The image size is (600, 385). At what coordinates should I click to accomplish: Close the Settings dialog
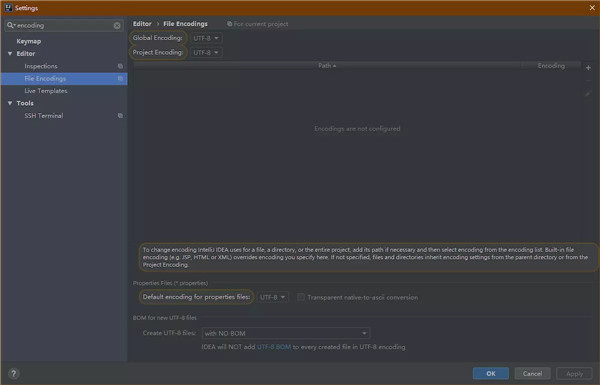592,8
